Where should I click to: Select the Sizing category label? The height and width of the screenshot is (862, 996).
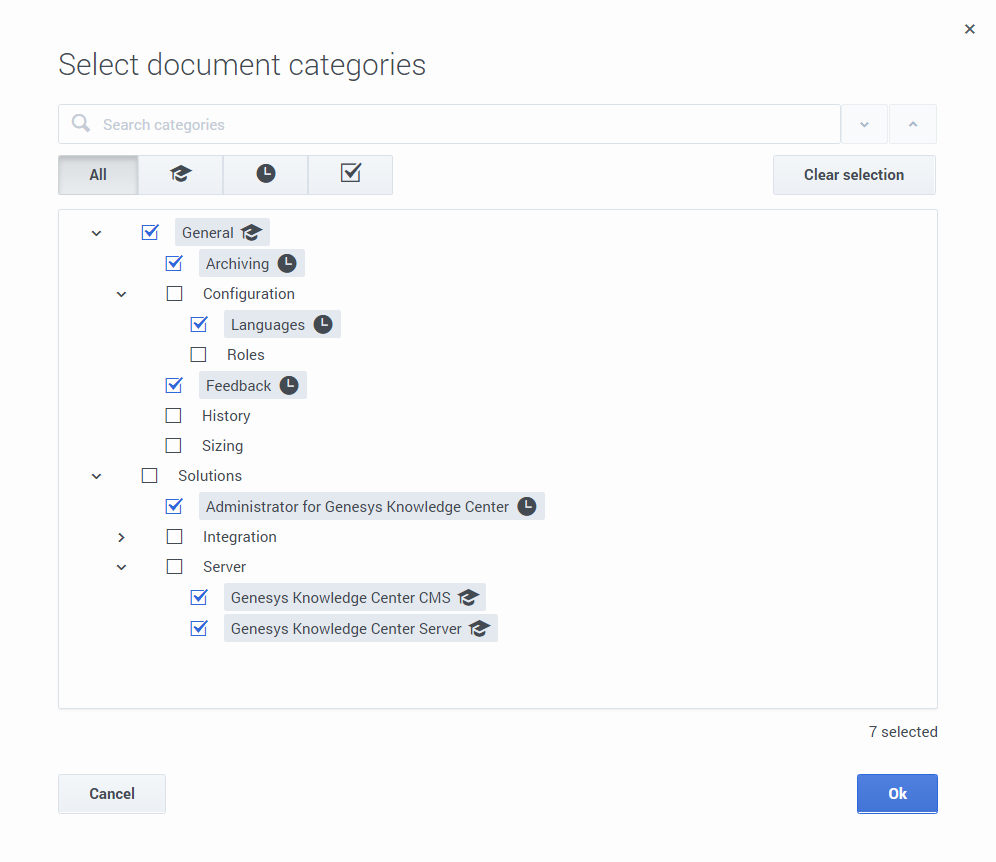click(x=222, y=446)
